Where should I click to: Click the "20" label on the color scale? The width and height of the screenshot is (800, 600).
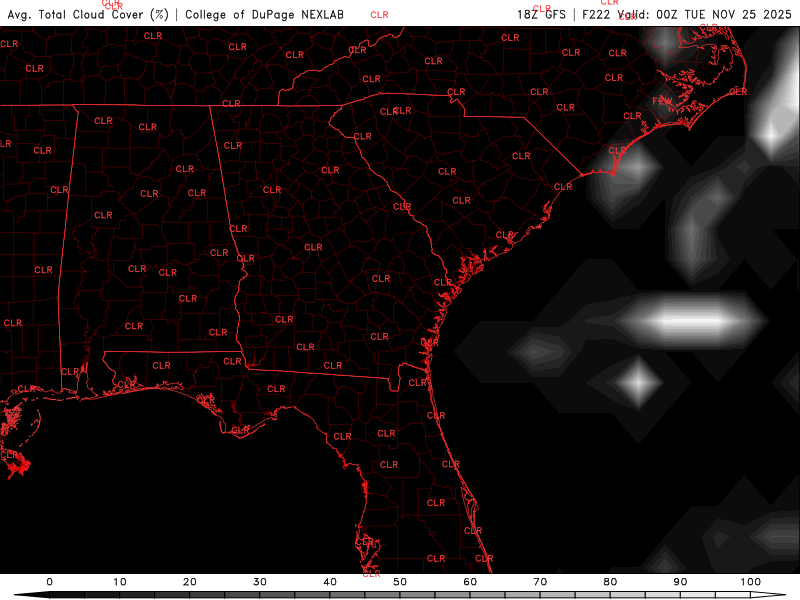pos(190,582)
